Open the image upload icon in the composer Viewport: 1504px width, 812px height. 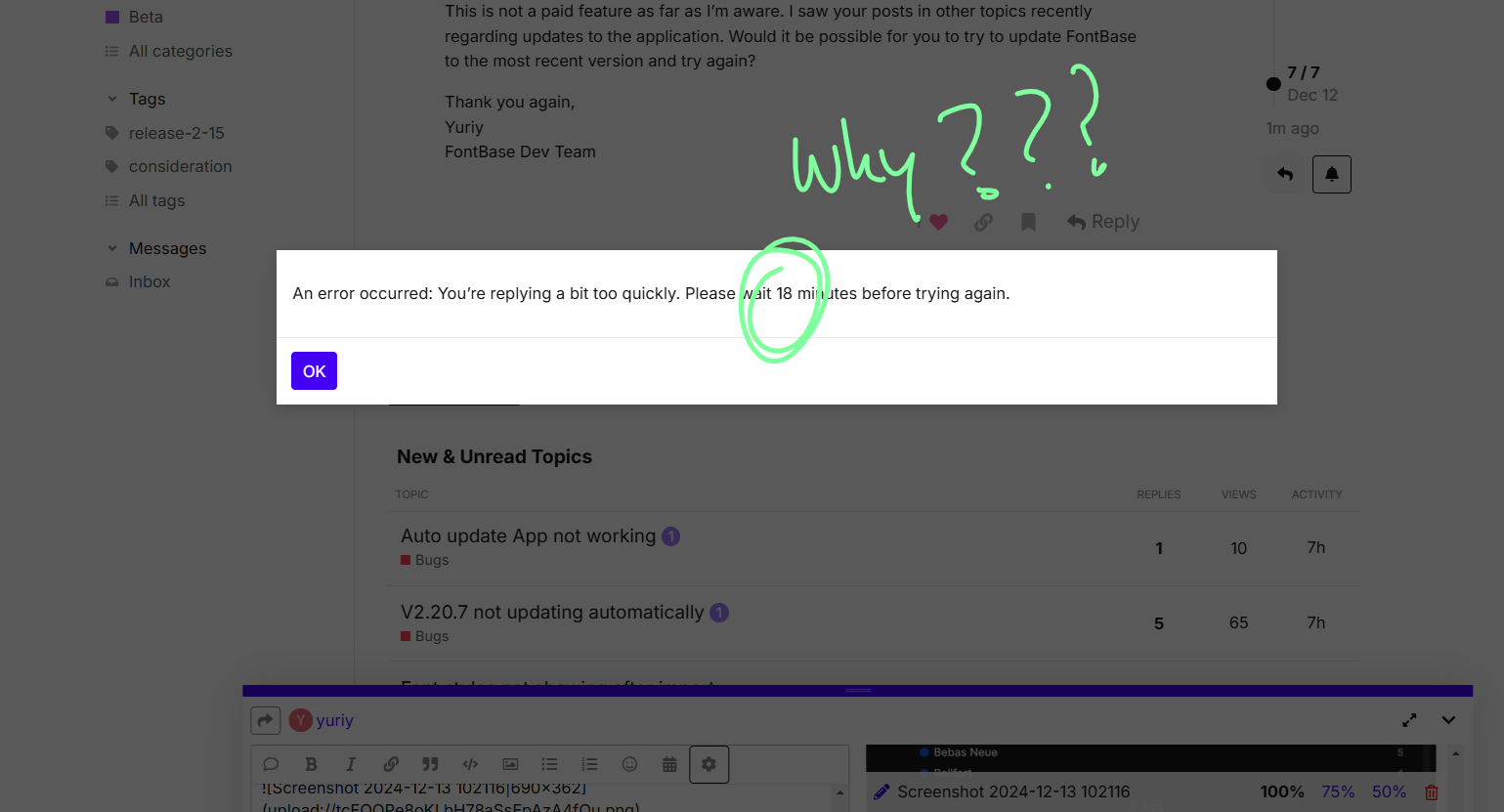509,764
